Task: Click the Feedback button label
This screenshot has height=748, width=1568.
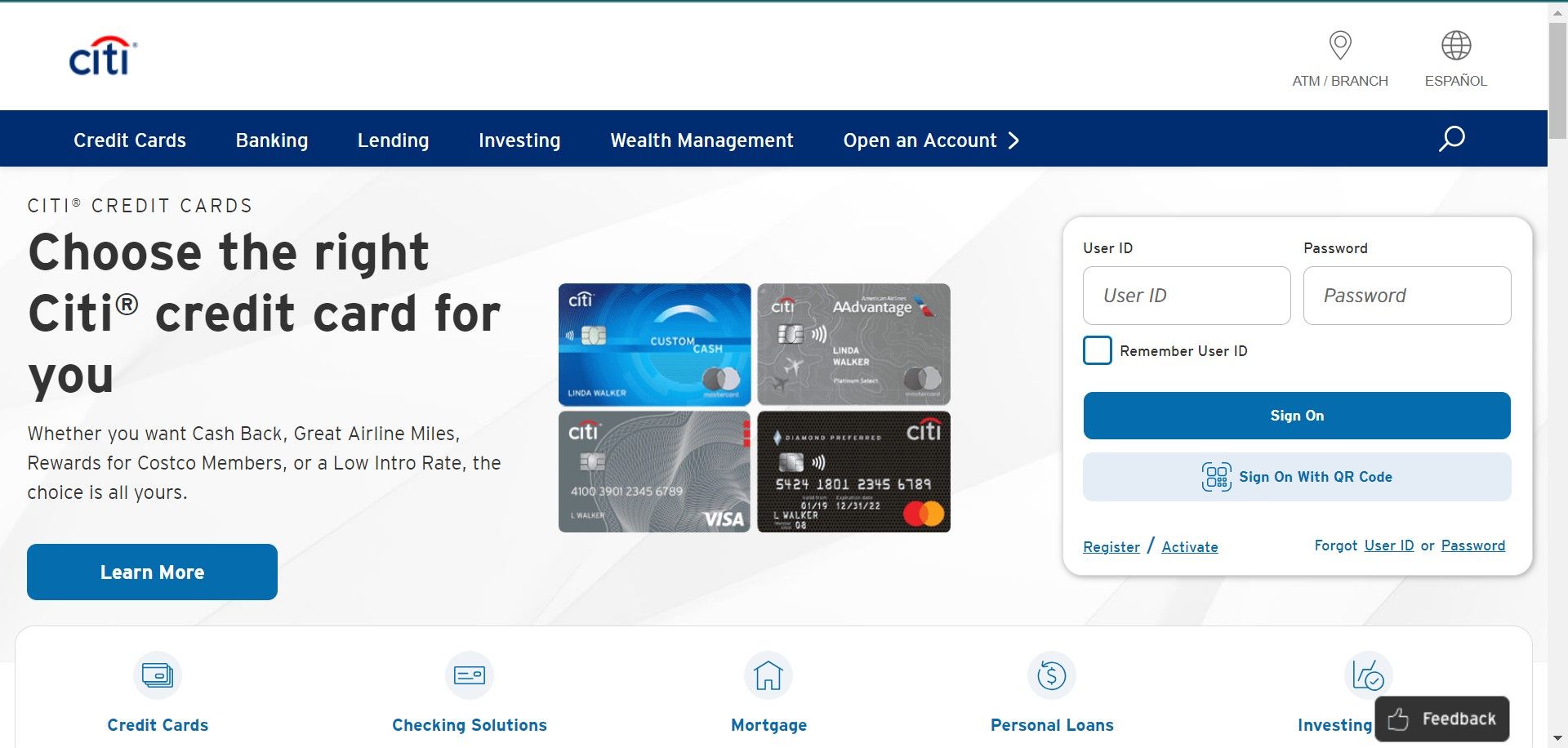Action: tap(1459, 719)
